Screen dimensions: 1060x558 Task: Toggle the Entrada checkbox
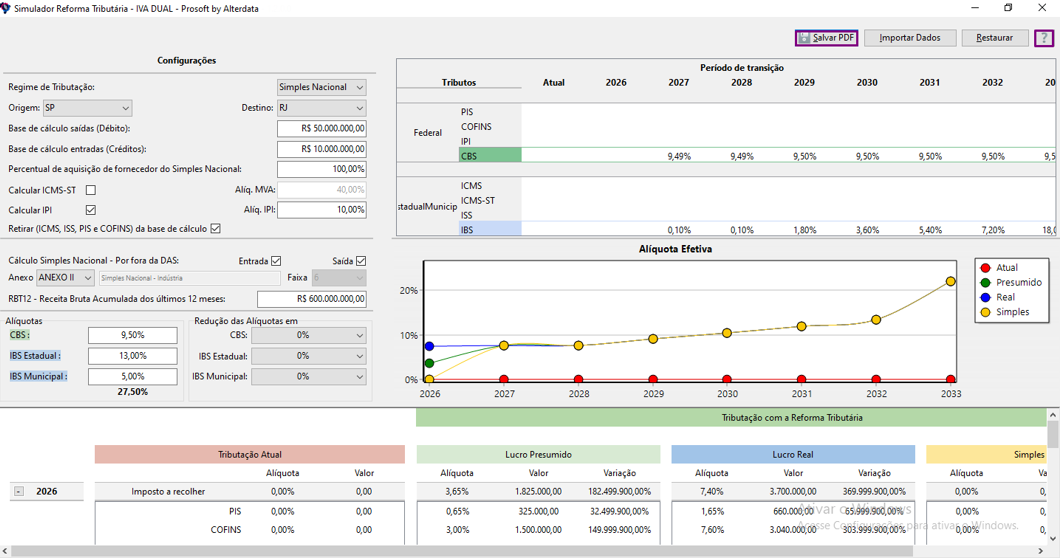(x=276, y=261)
